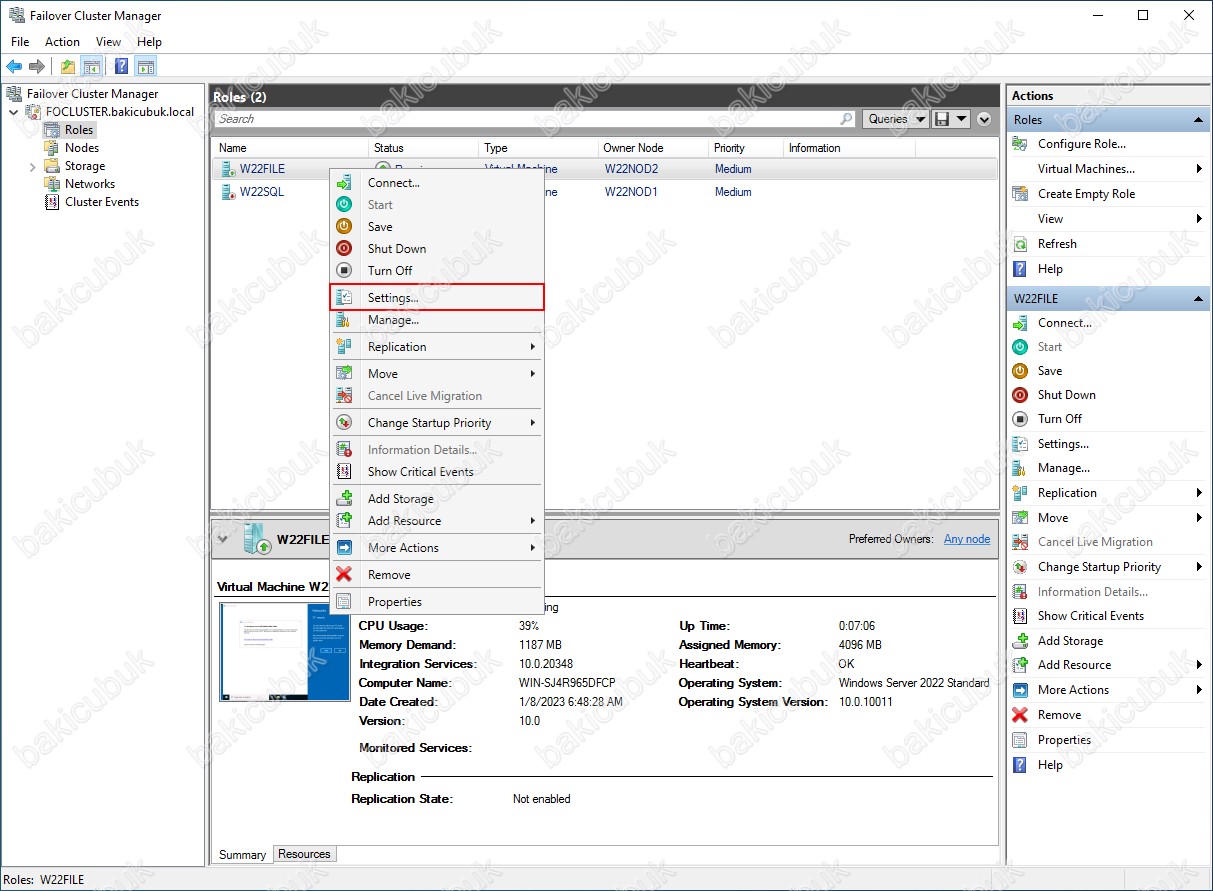
Task: Click in the Roles Search field
Action: coord(535,119)
